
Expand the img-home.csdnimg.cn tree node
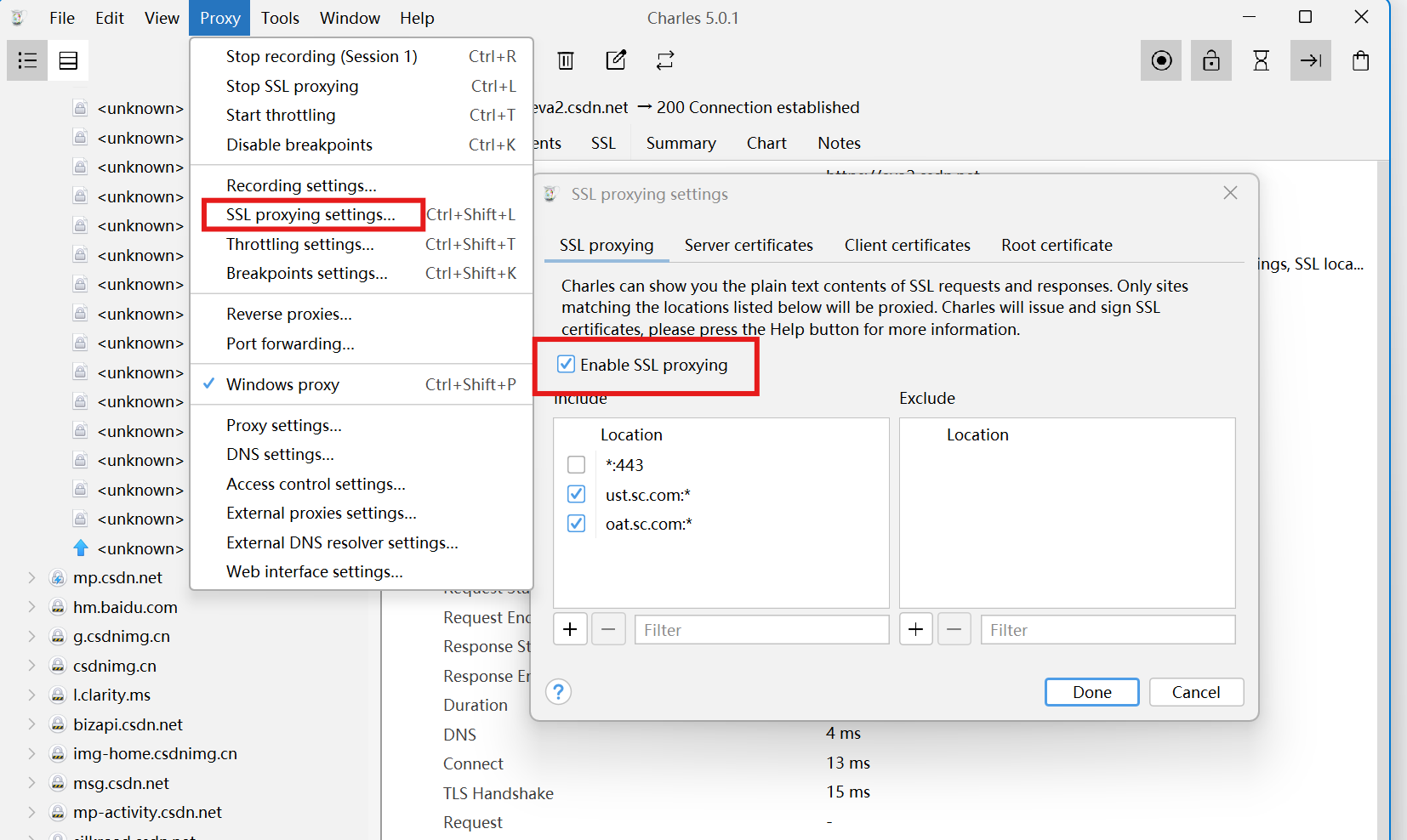tap(31, 754)
